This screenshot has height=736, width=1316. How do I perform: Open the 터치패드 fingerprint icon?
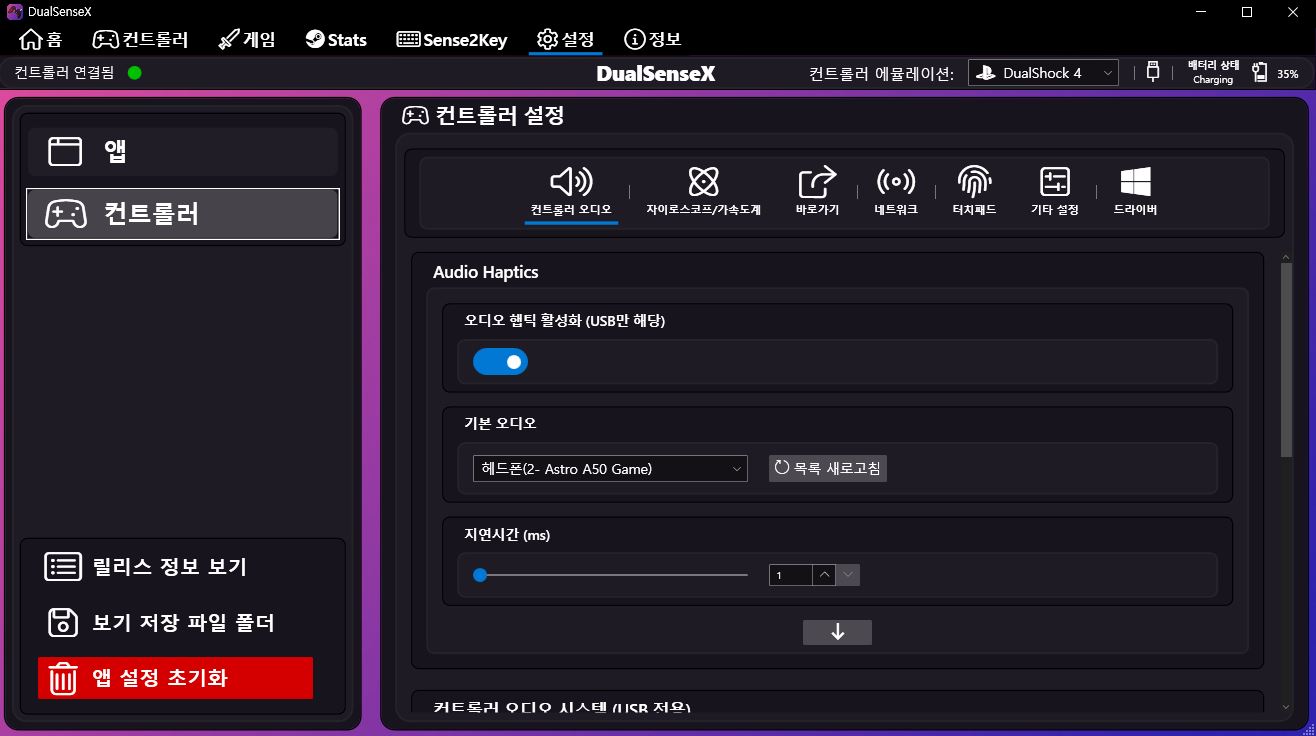[975, 182]
